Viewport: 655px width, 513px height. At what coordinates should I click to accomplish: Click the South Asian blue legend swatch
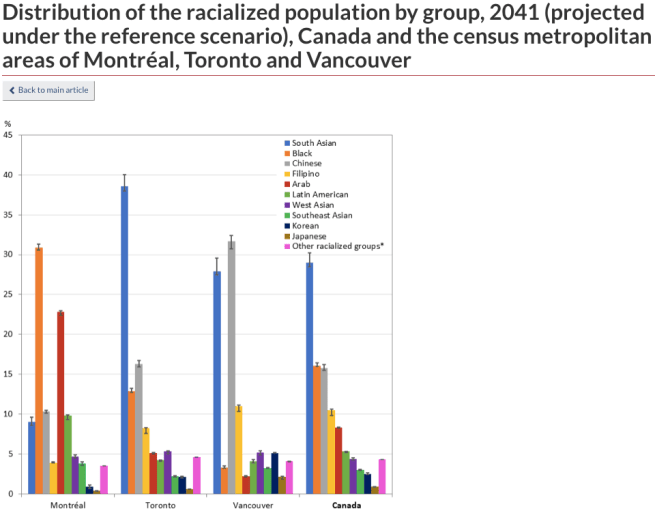[x=286, y=143]
